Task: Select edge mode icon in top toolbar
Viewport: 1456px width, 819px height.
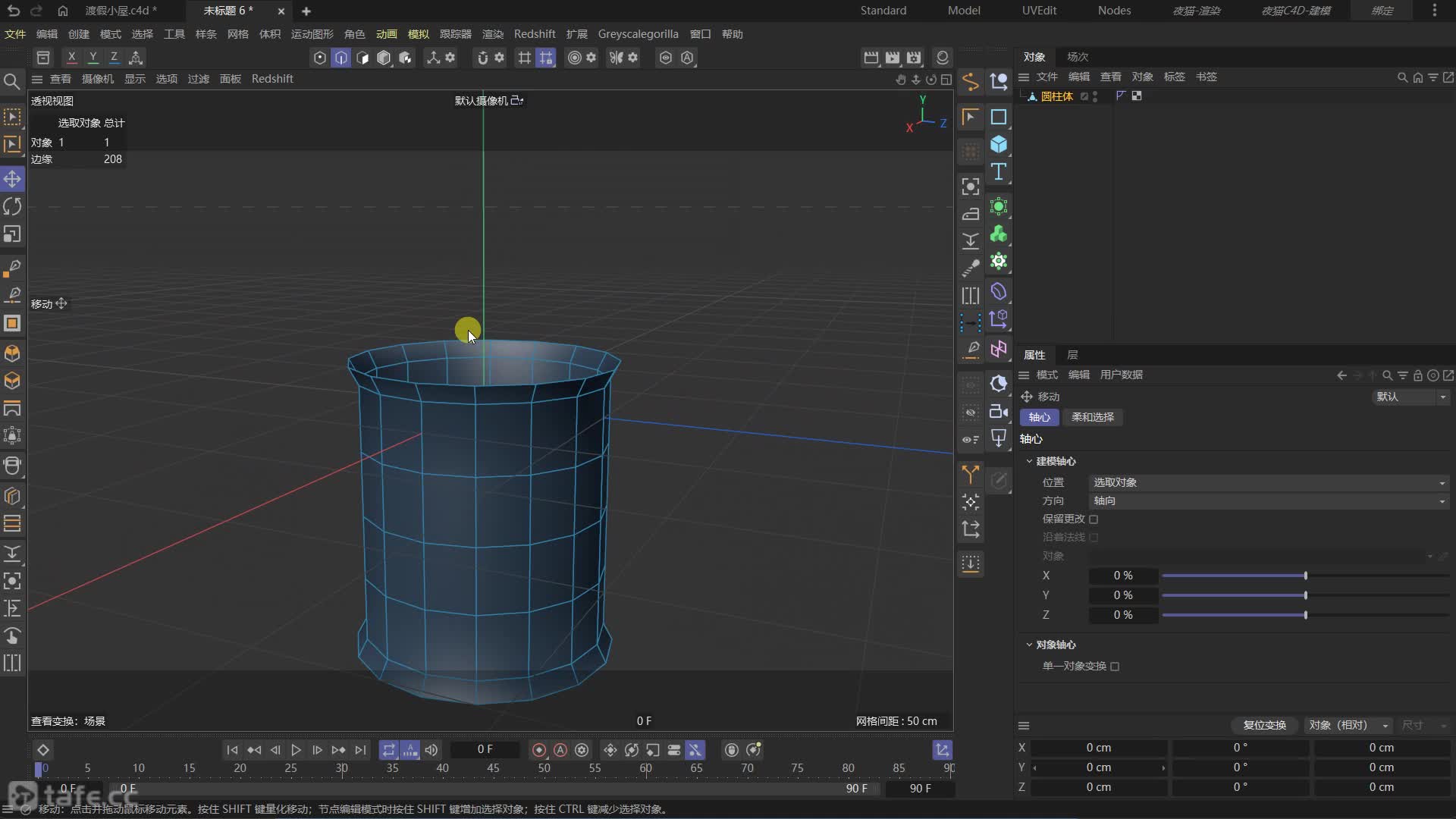Action: [x=341, y=58]
